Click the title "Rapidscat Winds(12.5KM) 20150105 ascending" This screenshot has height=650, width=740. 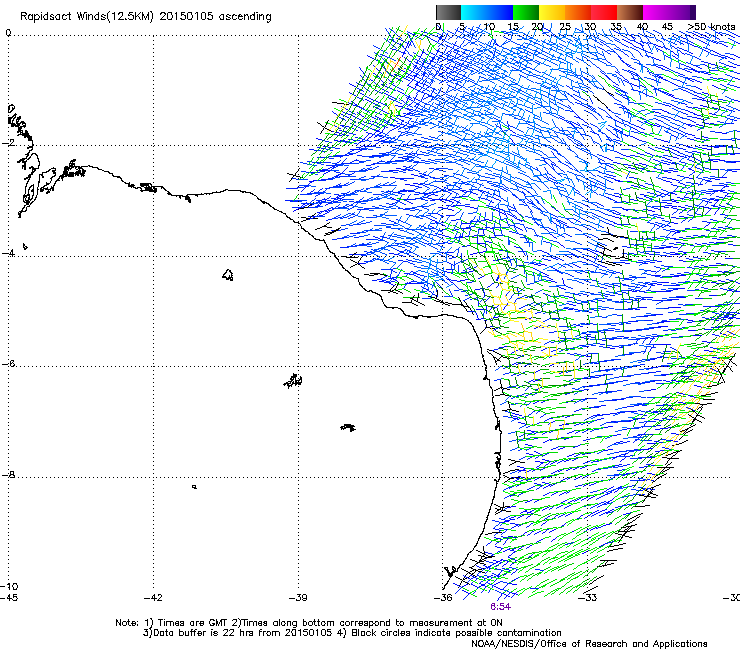click(146, 17)
